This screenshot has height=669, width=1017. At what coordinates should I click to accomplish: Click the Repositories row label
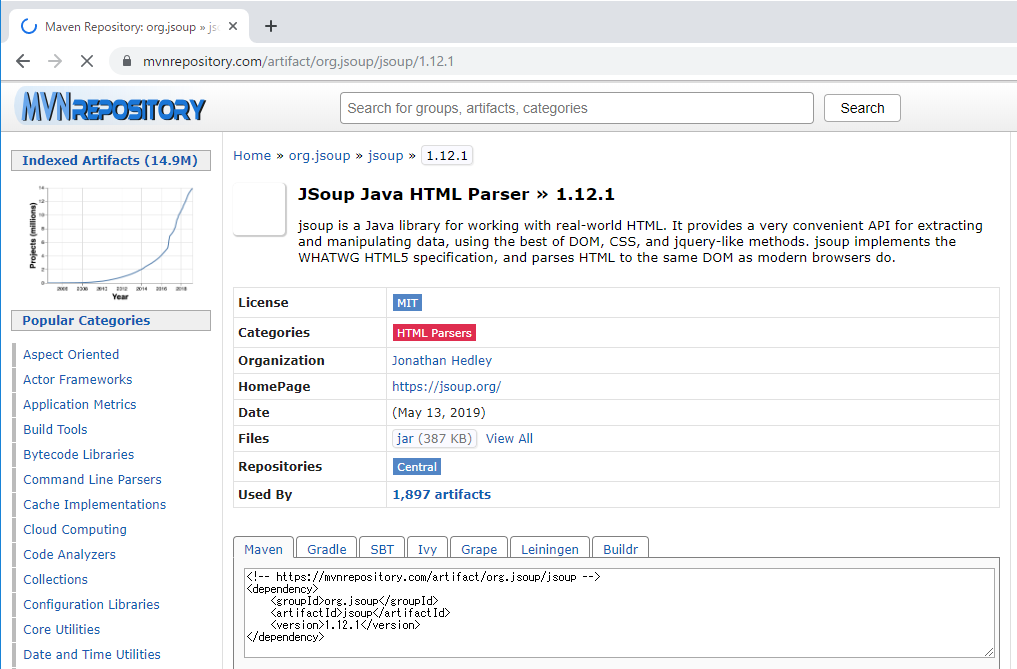pyautogui.click(x=280, y=467)
